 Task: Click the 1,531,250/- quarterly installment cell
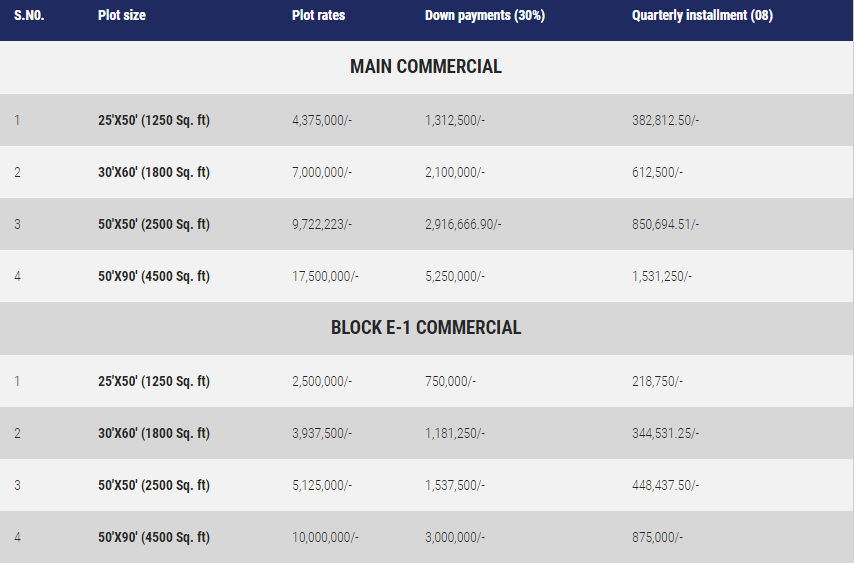[x=662, y=276]
